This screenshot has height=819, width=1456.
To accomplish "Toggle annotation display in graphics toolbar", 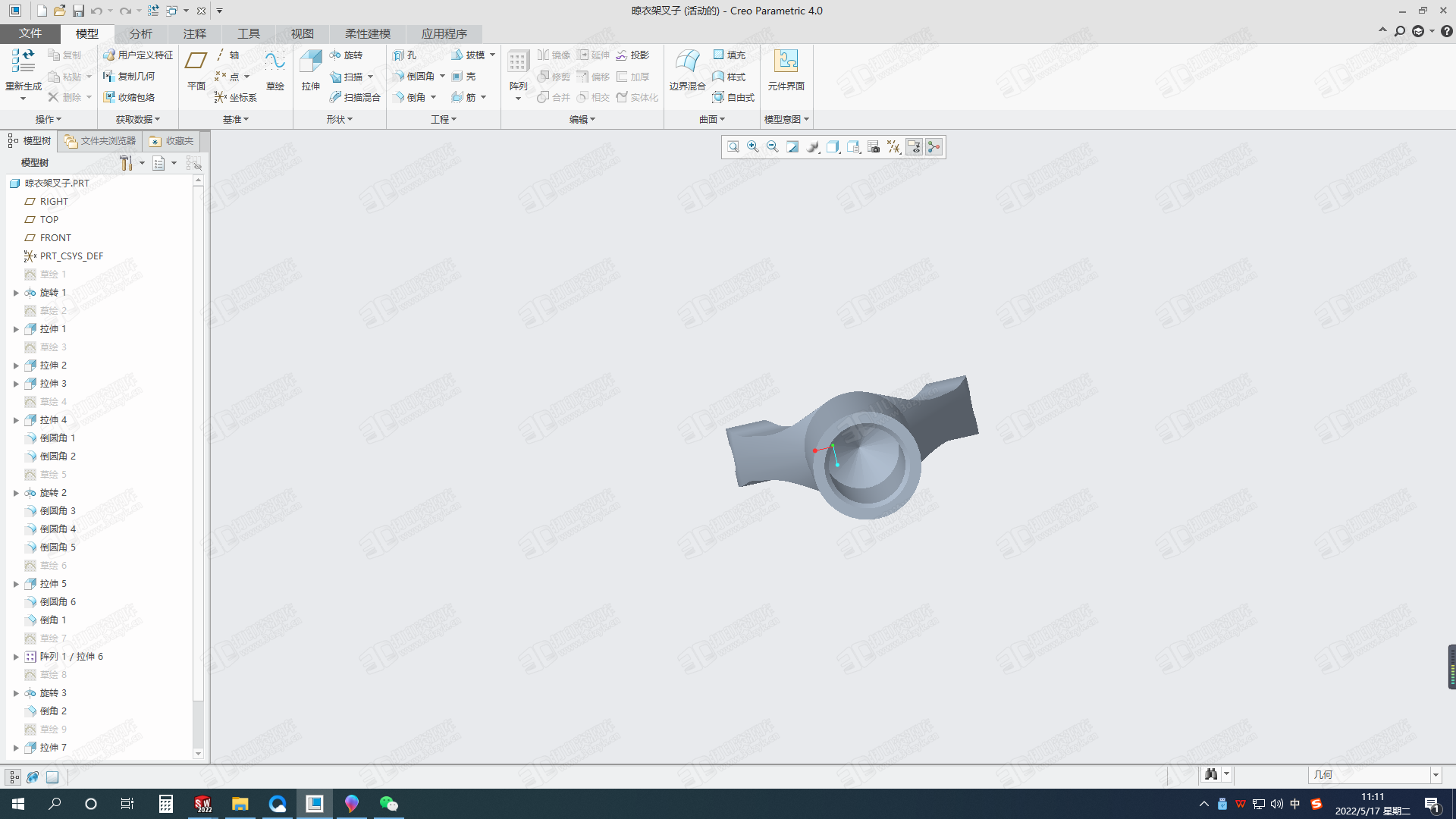I will [915, 146].
